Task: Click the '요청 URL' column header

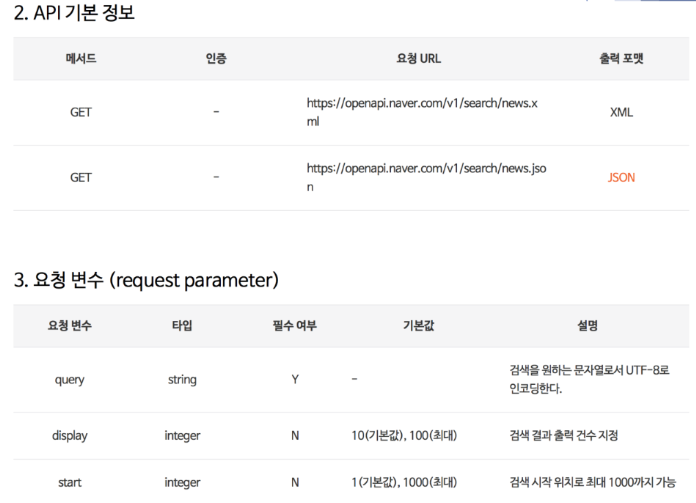Action: point(419,59)
